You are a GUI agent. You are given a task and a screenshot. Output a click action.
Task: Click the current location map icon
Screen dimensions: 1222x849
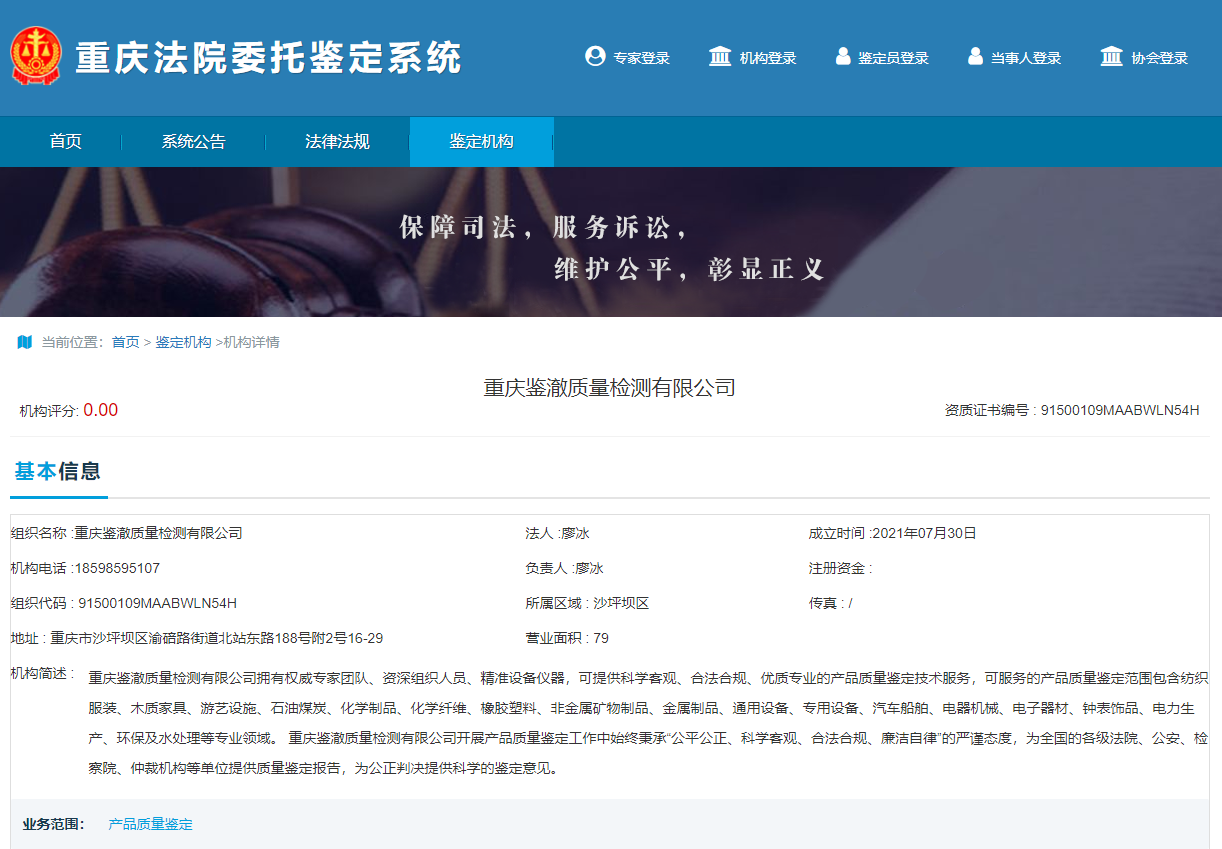pos(25,342)
